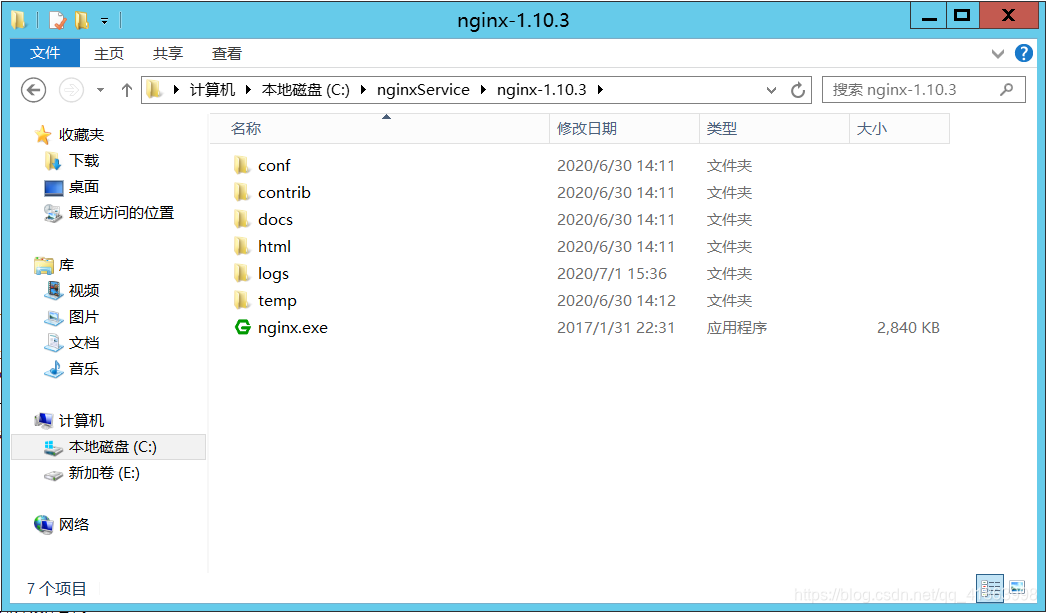Viewport: 1047px width, 613px height.
Task: Click the 应用程序 type cell
Action: pyautogui.click(x=737, y=328)
